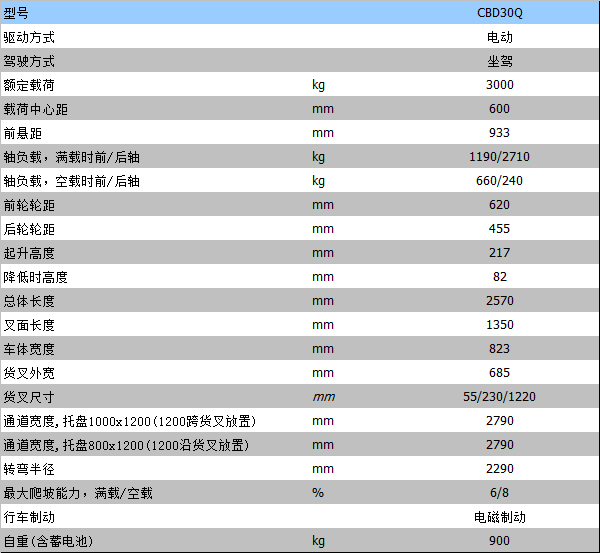Select the 车体宽度 value 823
Viewport: 600px width, 553px height.
(499, 349)
